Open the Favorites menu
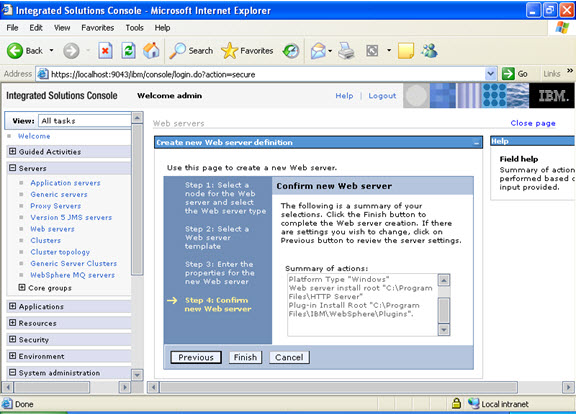This screenshot has height=414, width=576. [98, 28]
